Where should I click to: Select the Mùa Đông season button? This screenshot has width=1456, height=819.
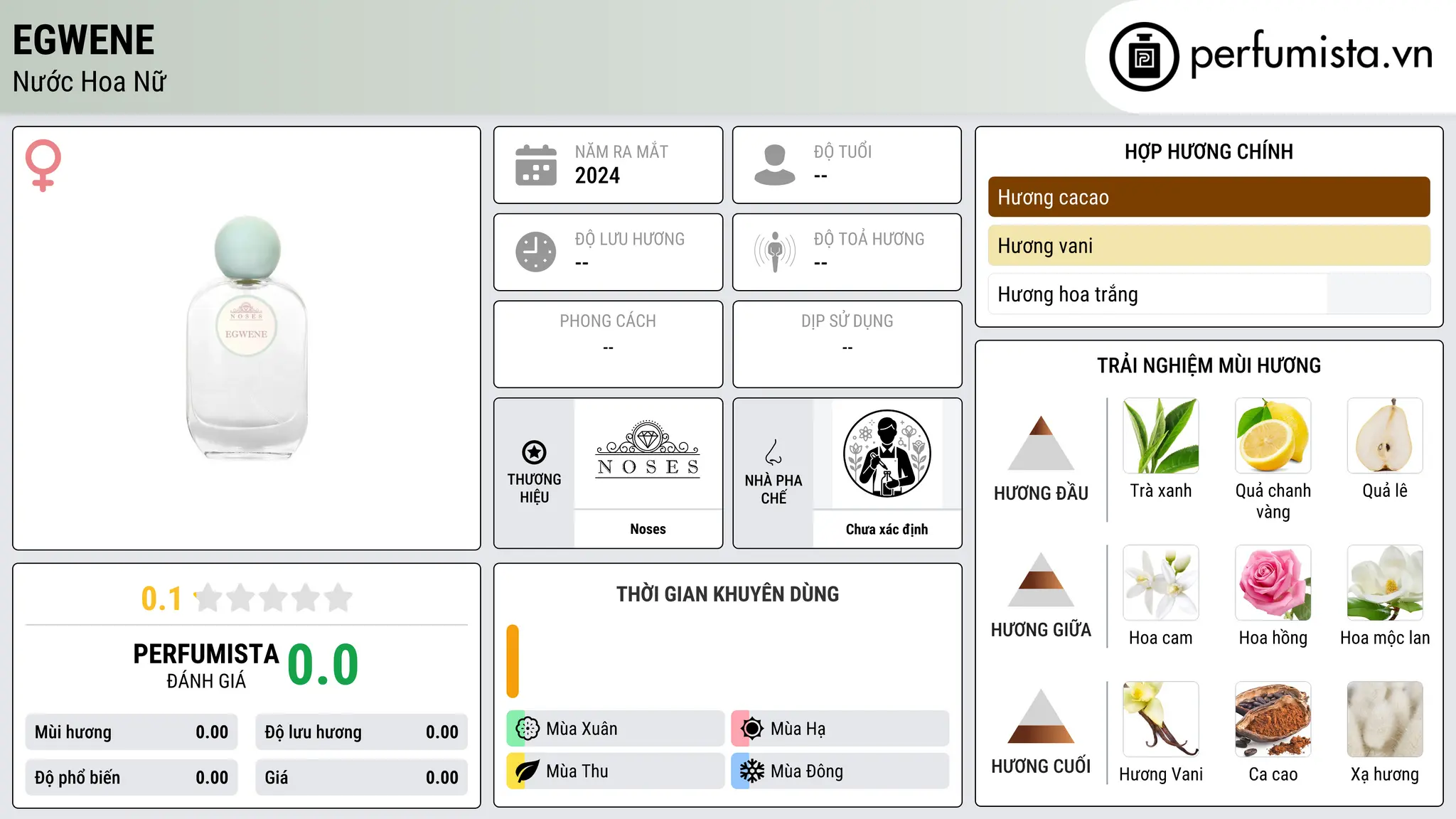coord(840,771)
